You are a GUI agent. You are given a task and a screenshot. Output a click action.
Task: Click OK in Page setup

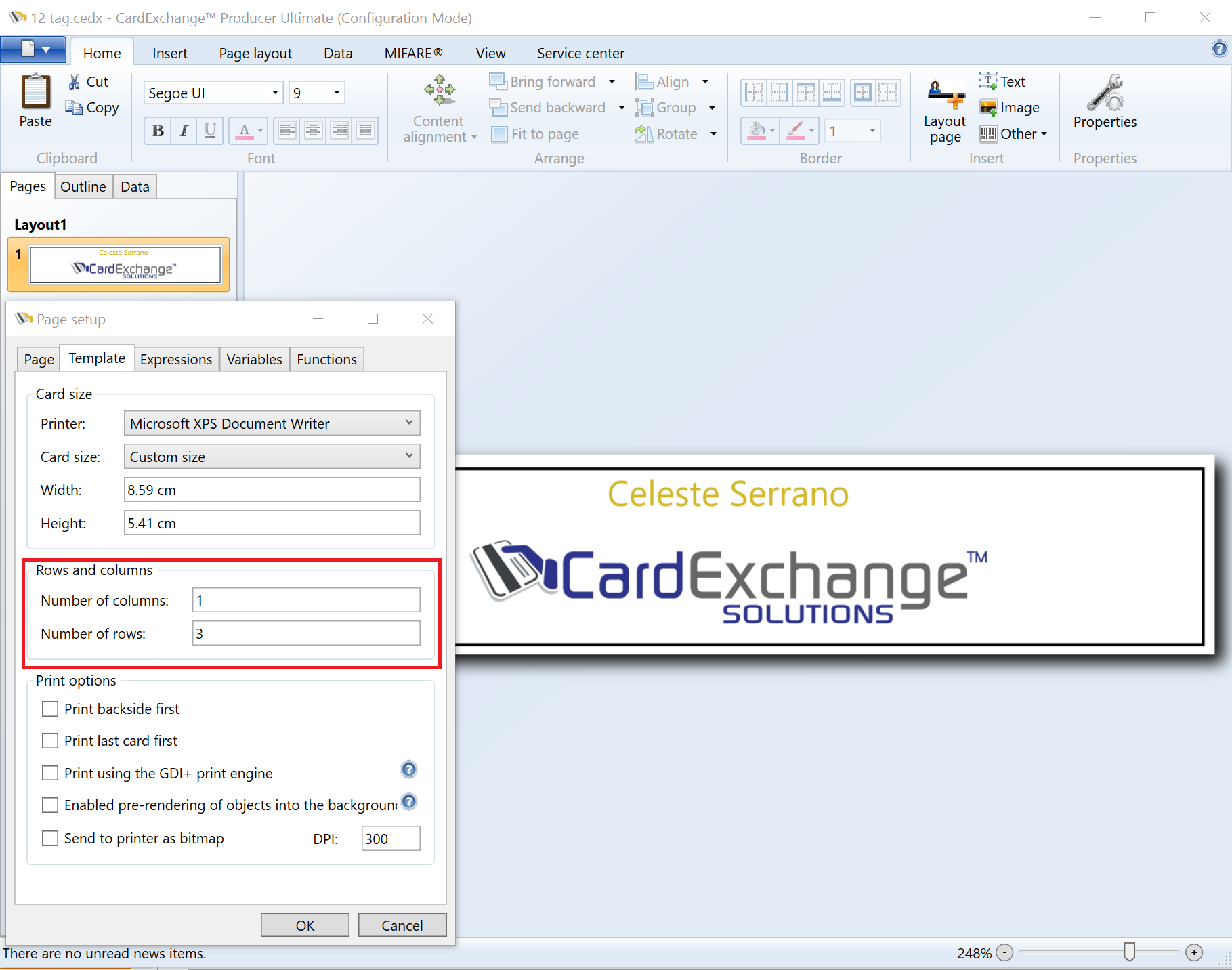(x=305, y=925)
